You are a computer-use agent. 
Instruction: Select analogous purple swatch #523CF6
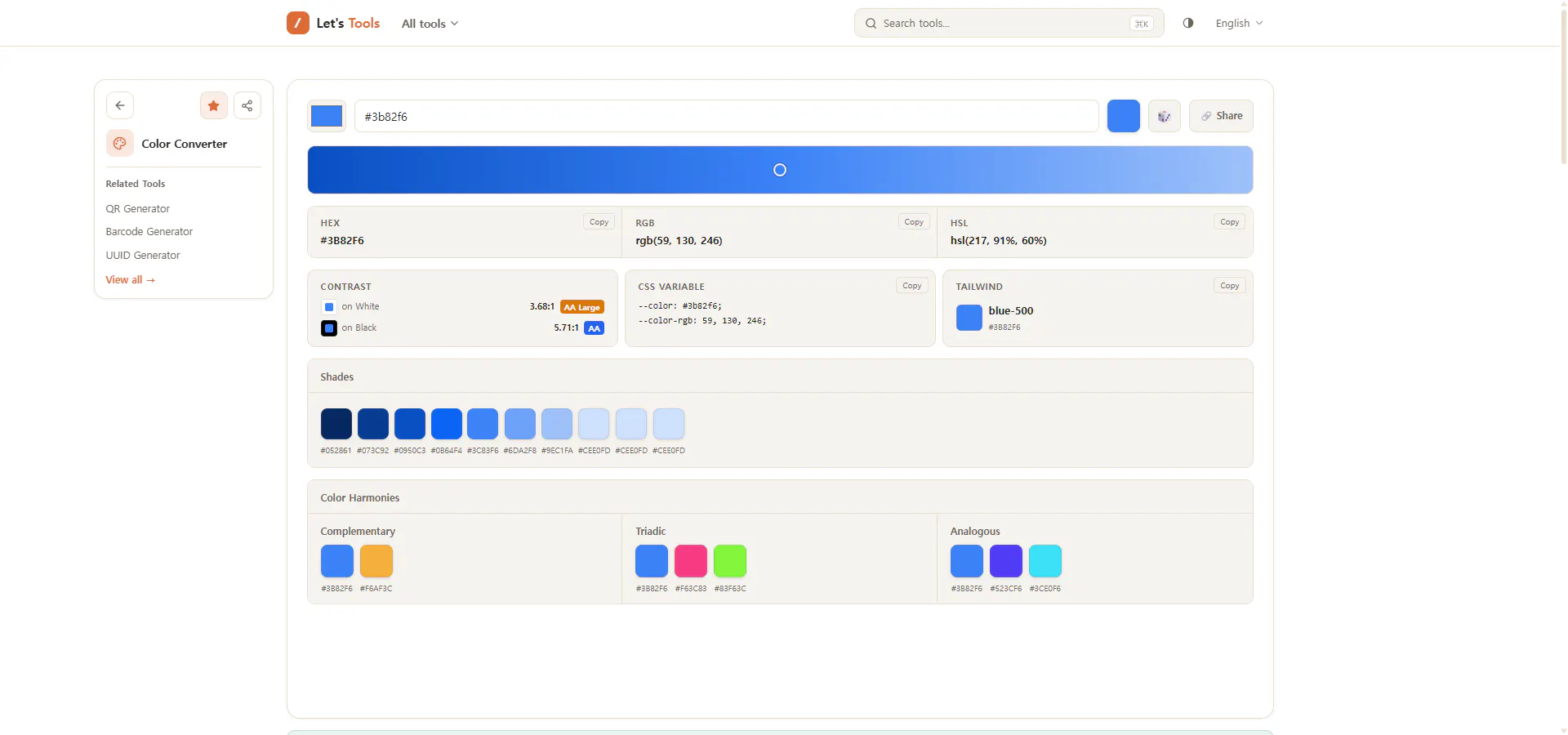coord(1006,561)
